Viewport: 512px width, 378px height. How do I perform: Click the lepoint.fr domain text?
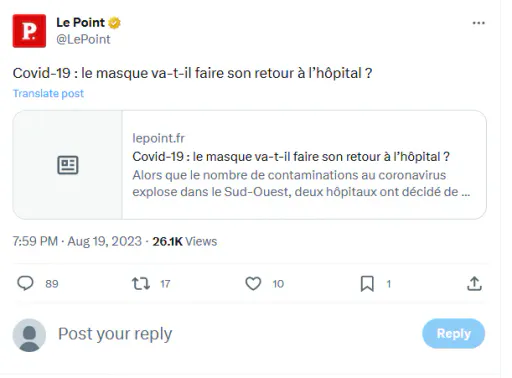pyautogui.click(x=158, y=138)
